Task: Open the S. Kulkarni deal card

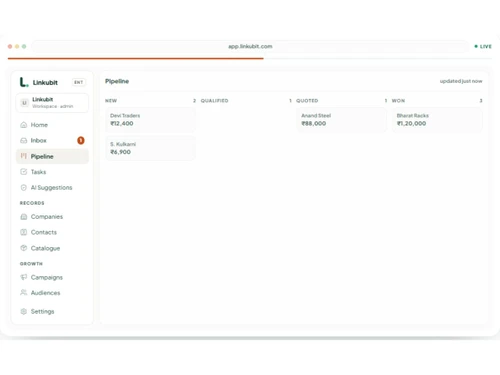Action: pos(150,148)
